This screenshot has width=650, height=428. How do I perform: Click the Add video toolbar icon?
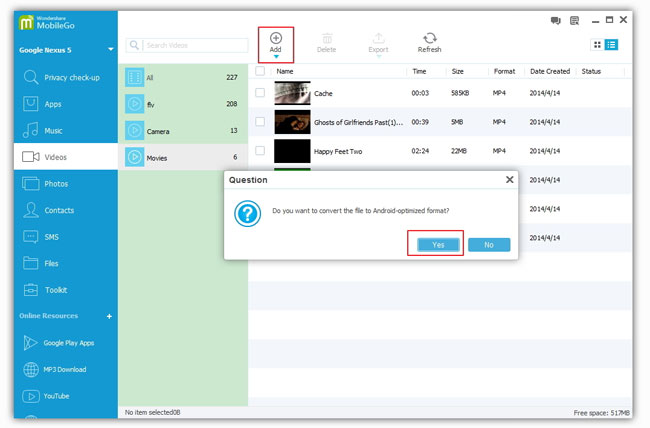[276, 39]
